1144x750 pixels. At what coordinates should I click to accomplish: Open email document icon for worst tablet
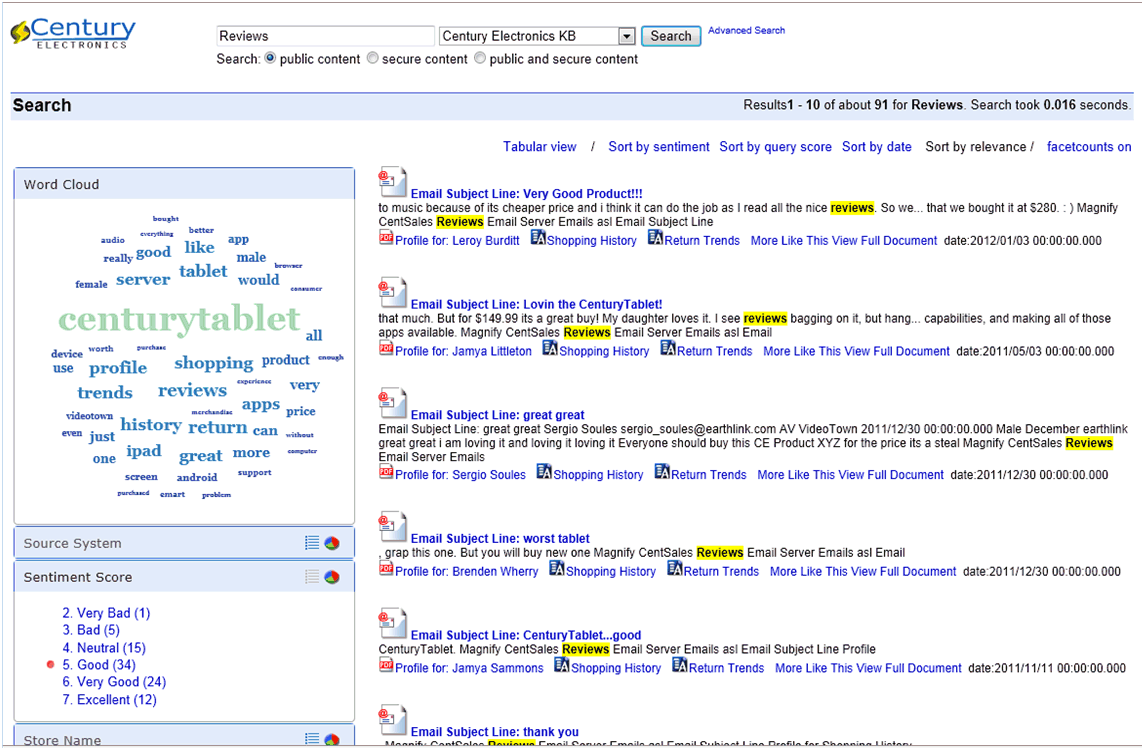coord(393,527)
